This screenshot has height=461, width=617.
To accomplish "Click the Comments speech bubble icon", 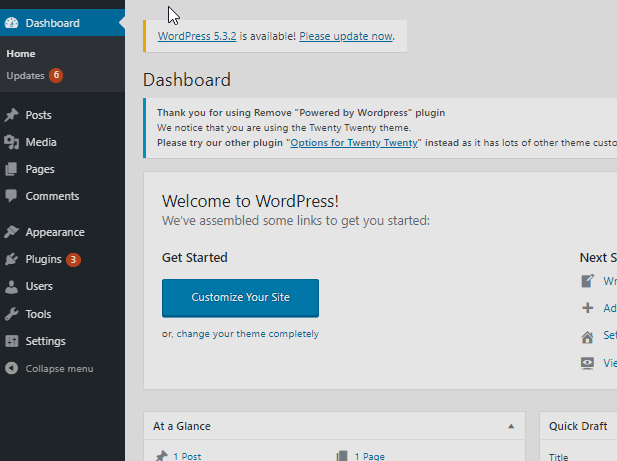I will click(11, 196).
